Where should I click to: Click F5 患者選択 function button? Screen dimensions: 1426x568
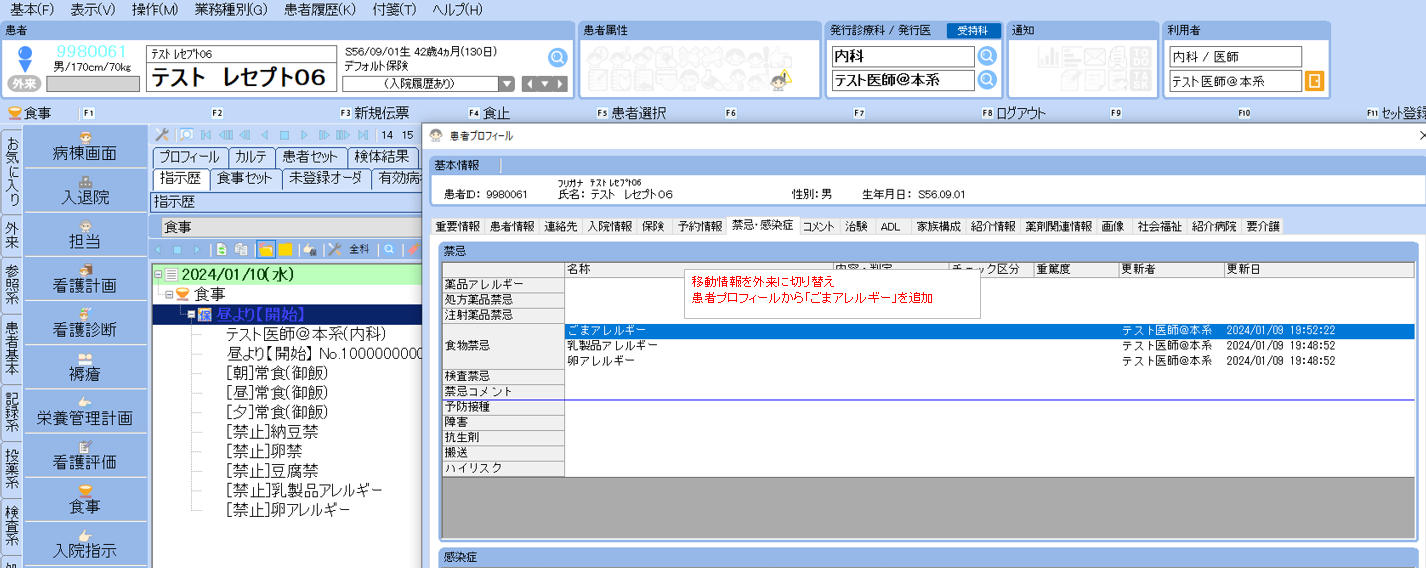(x=631, y=113)
